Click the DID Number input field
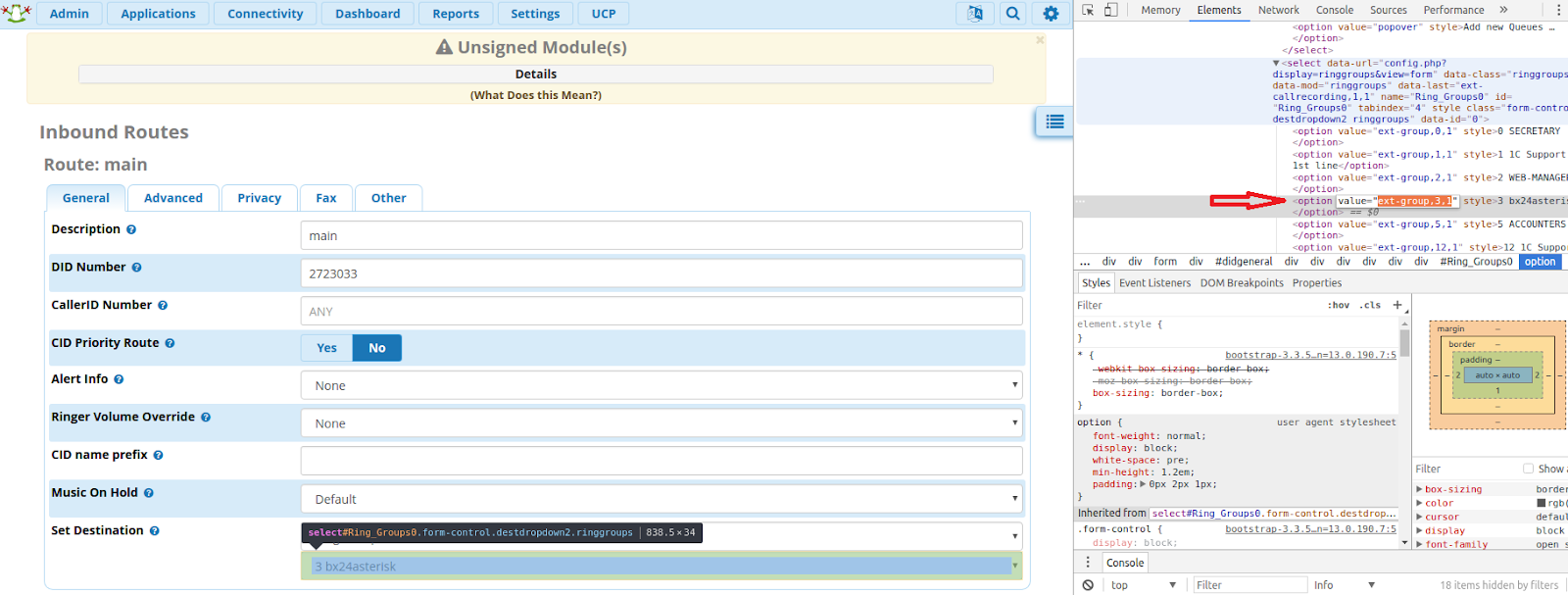The image size is (1568, 595). pos(661,273)
